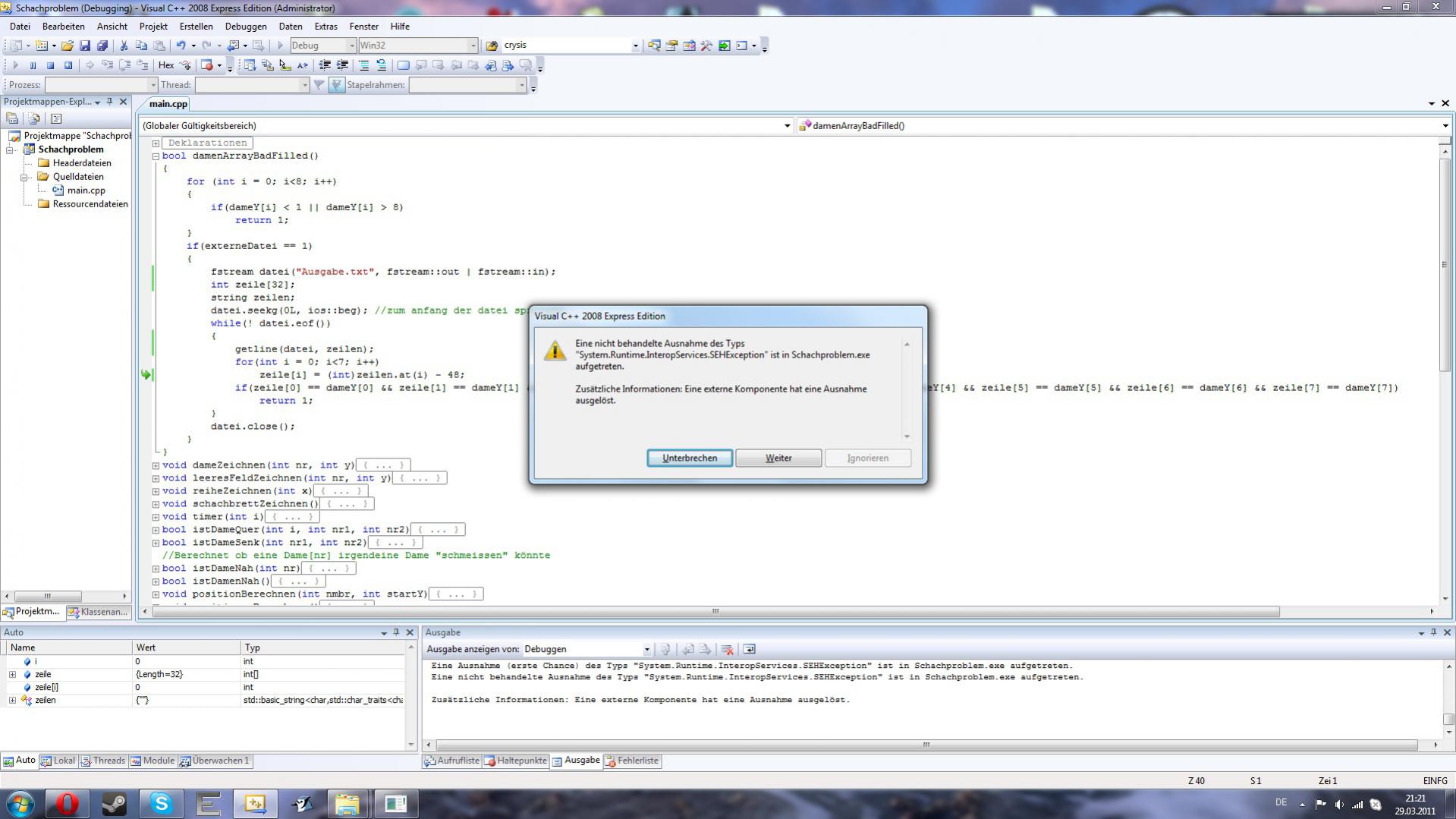This screenshot has width=1456, height=819.
Task: Expand the zeile variable in Auto
Action: pos(12,674)
